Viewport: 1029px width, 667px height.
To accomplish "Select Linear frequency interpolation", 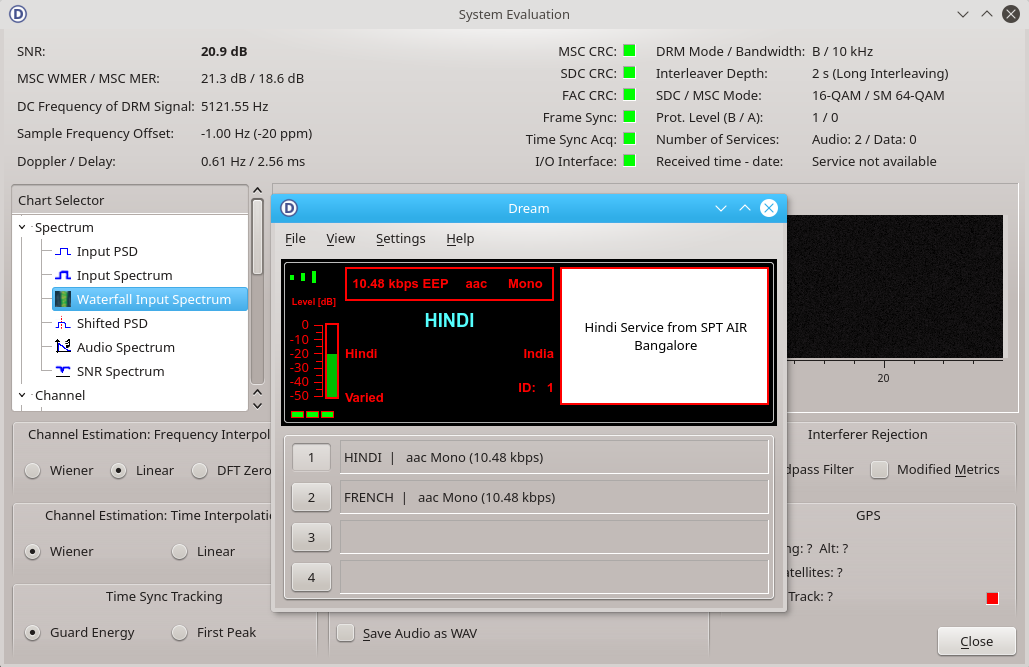I will 118,471.
